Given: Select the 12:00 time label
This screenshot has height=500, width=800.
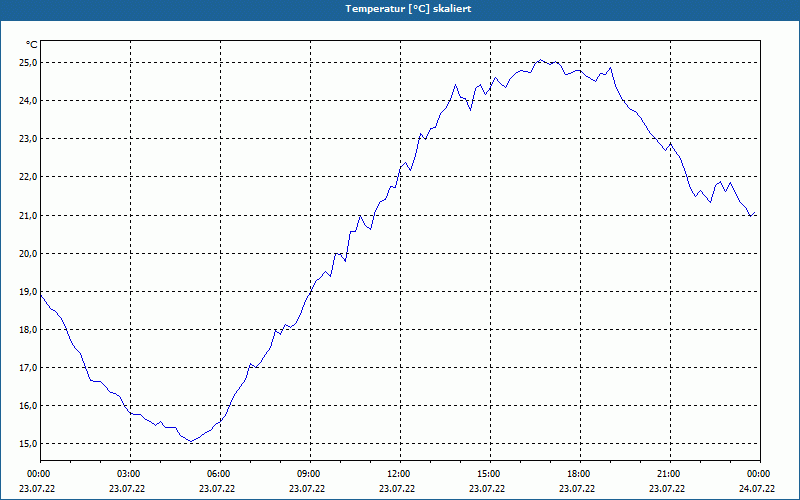Looking at the screenshot, I should (400, 474).
